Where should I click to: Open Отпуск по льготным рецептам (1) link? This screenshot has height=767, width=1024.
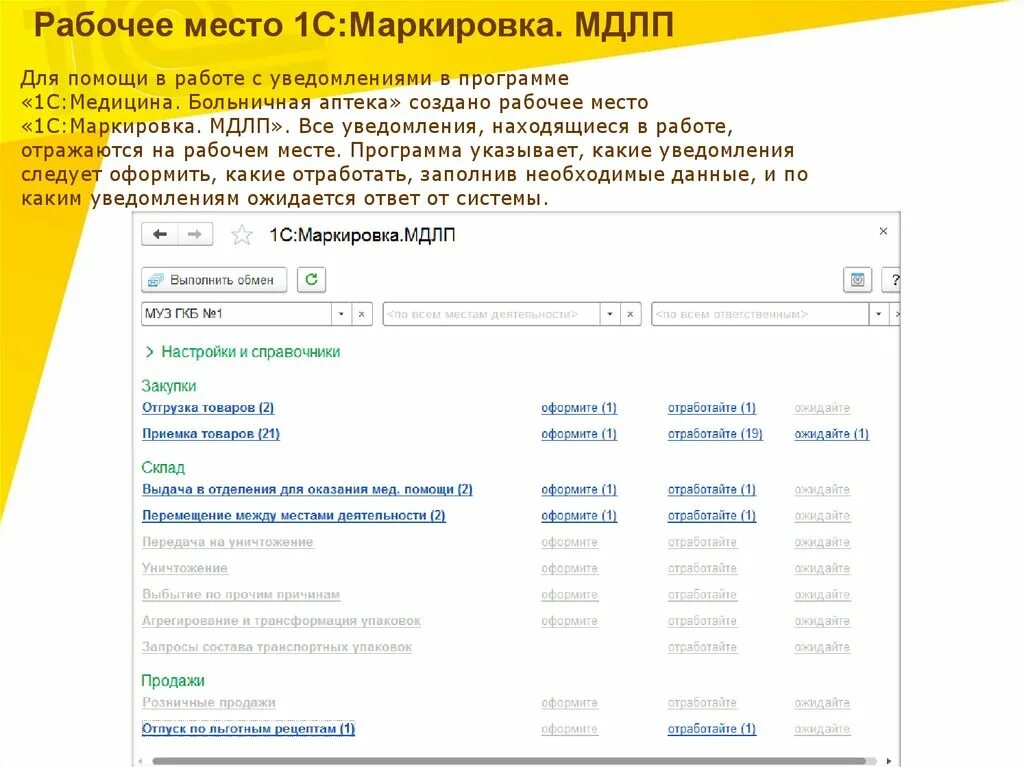click(248, 728)
